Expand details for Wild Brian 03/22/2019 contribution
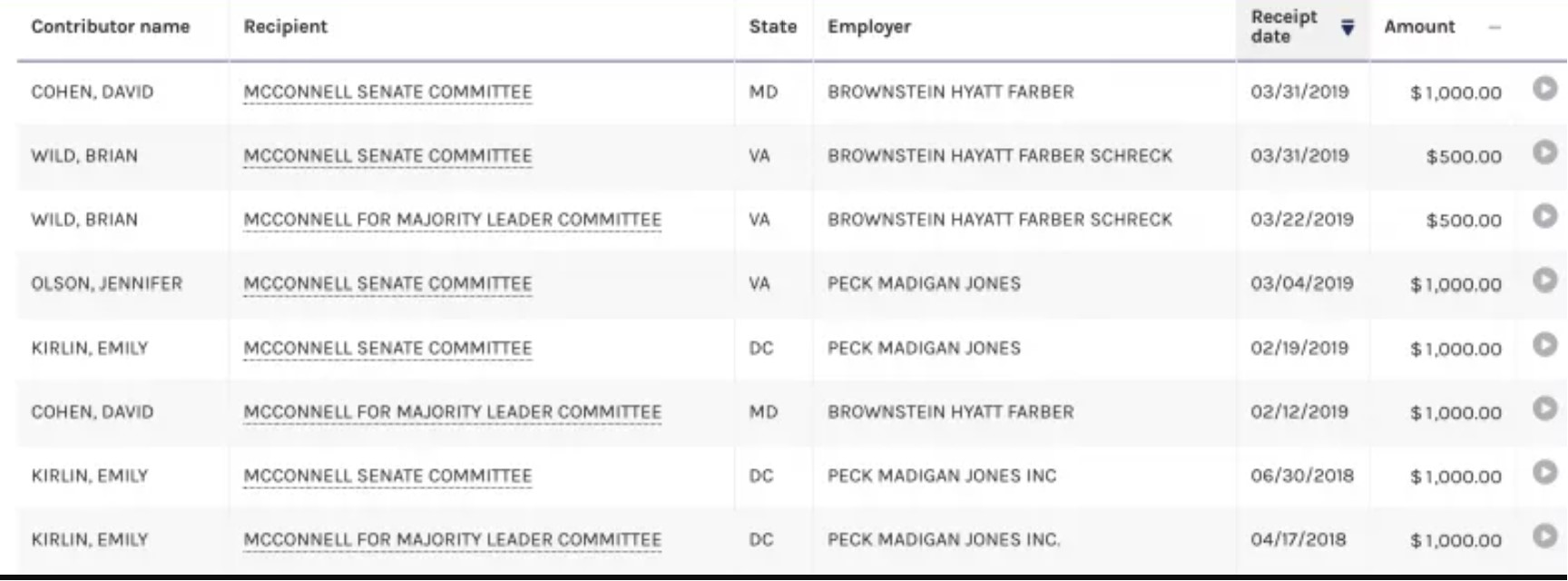Image resolution: width=1568 pixels, height=581 pixels. coord(1544,216)
